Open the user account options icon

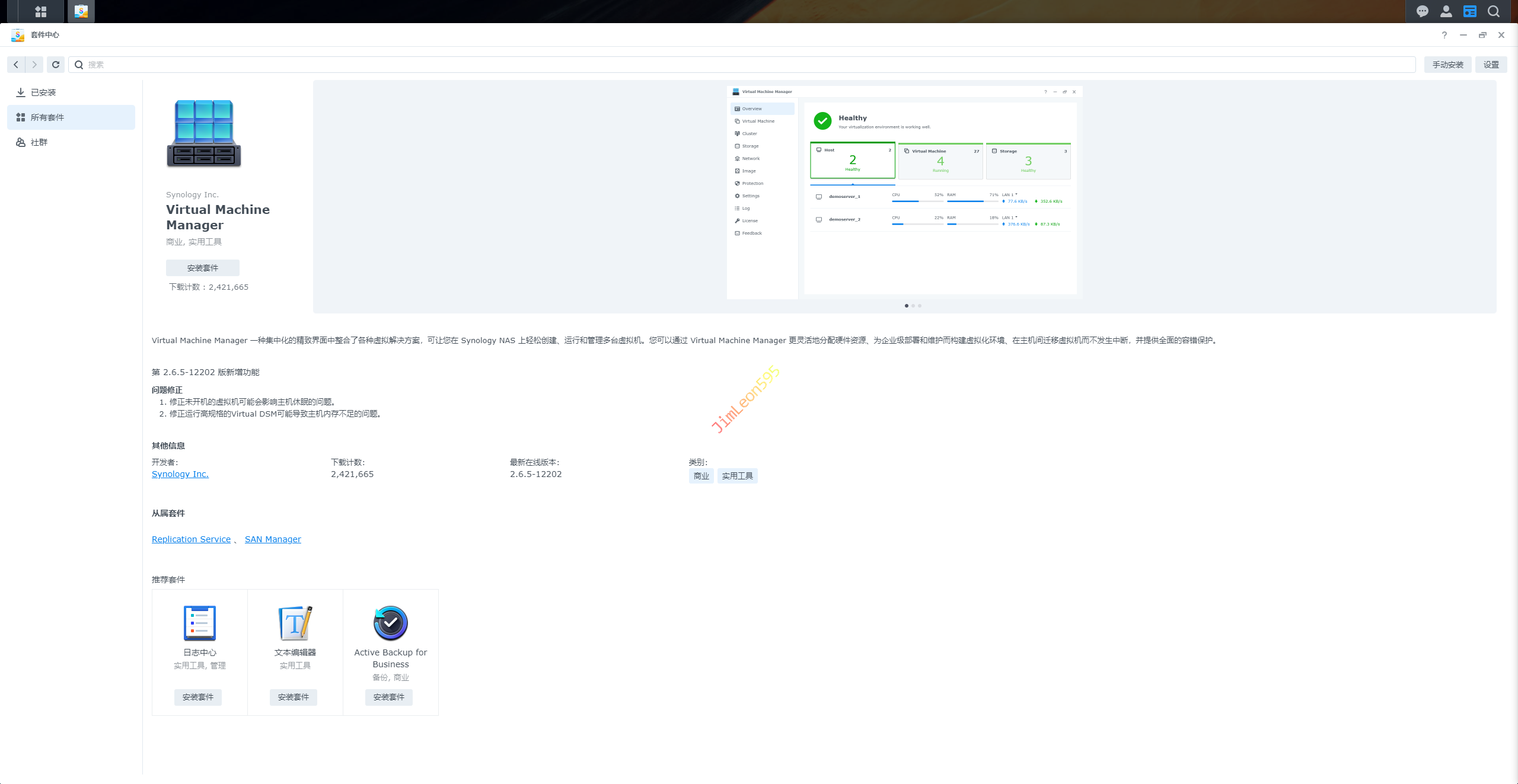tap(1446, 11)
